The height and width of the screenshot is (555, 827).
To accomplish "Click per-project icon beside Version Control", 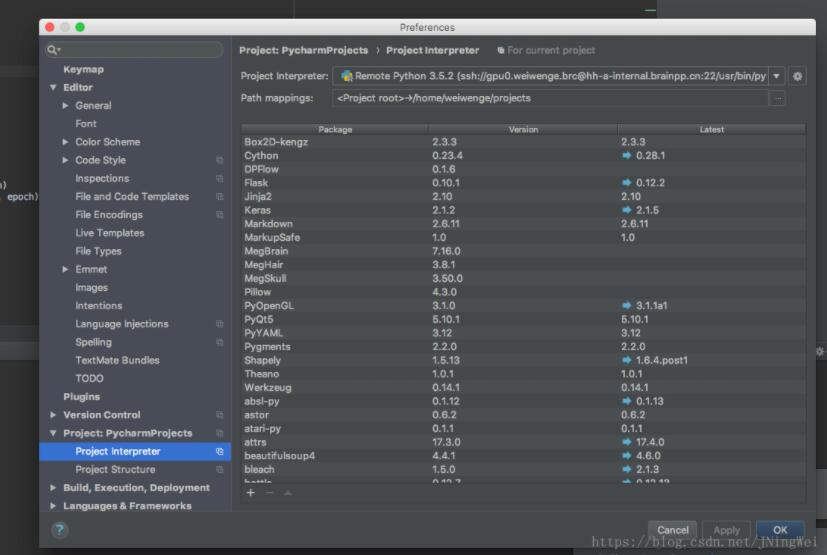I will [x=219, y=415].
